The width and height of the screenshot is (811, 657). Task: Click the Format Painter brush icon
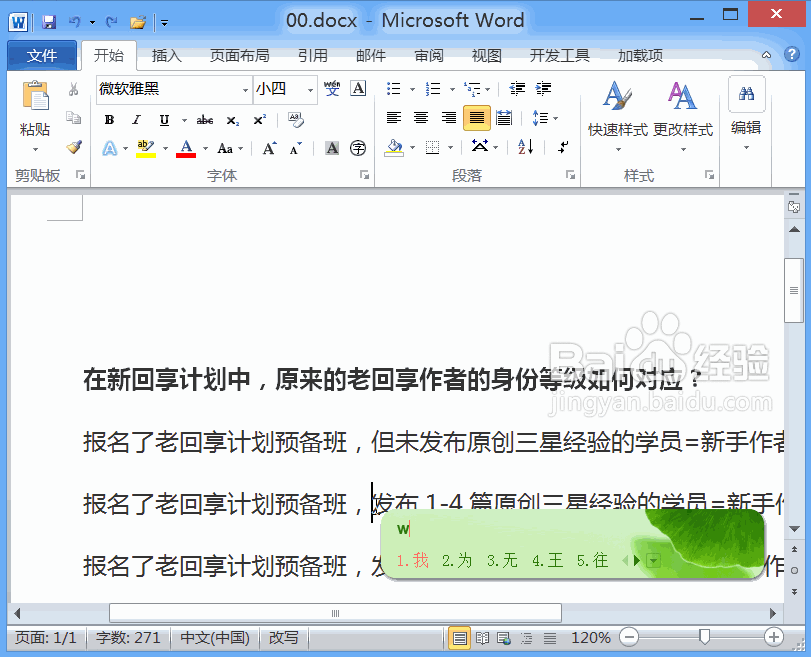[x=73, y=146]
